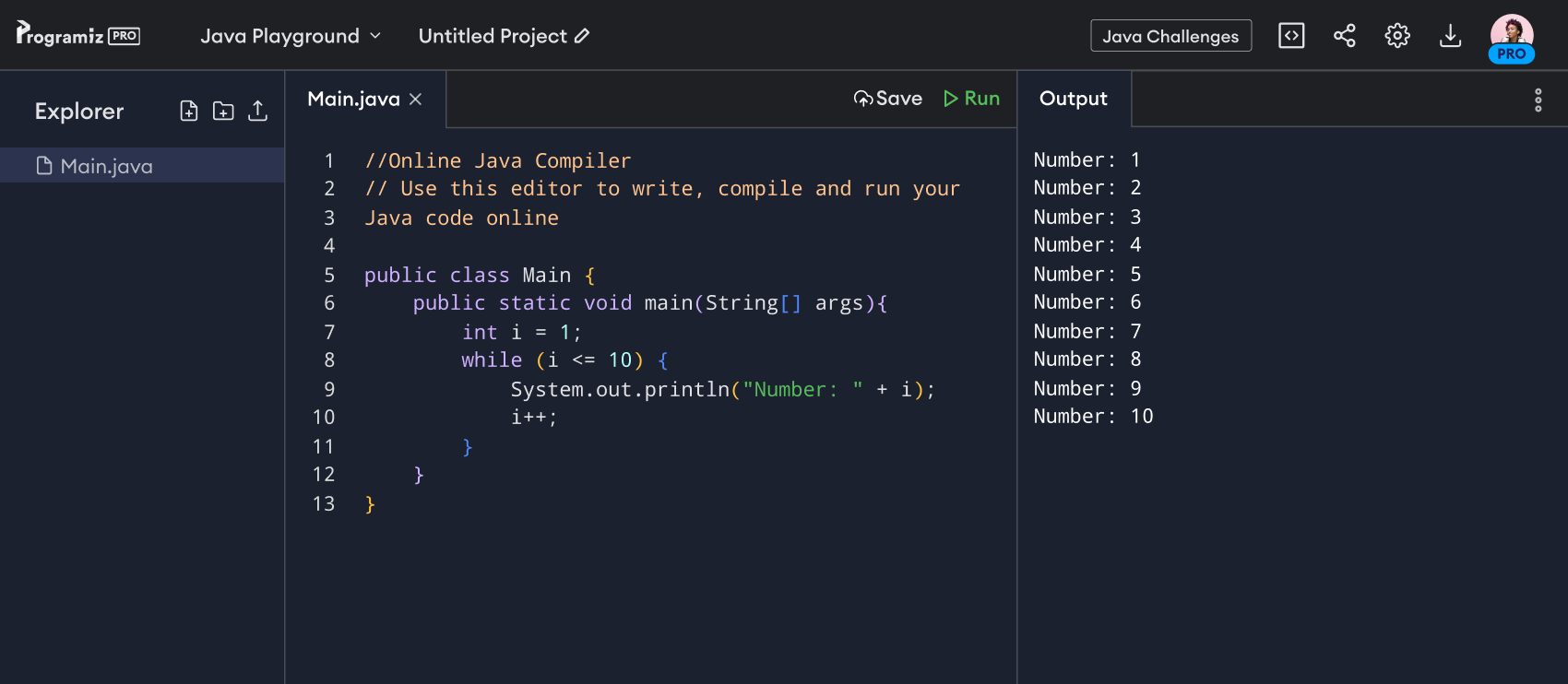Click the 'i++;' code line
Viewport: 1568px width, 684px height.
point(534,418)
